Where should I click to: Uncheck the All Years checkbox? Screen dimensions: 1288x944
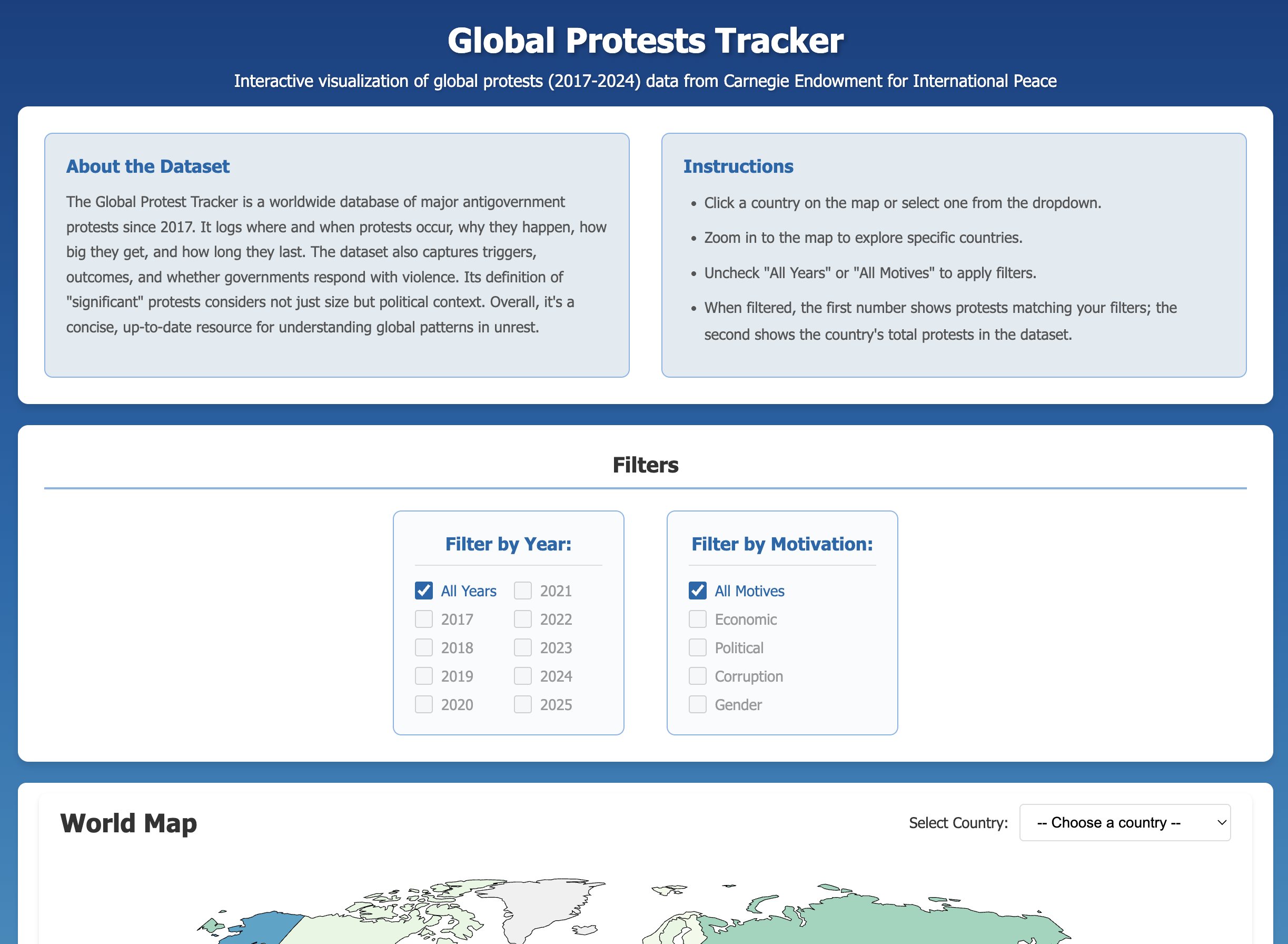pyautogui.click(x=423, y=591)
